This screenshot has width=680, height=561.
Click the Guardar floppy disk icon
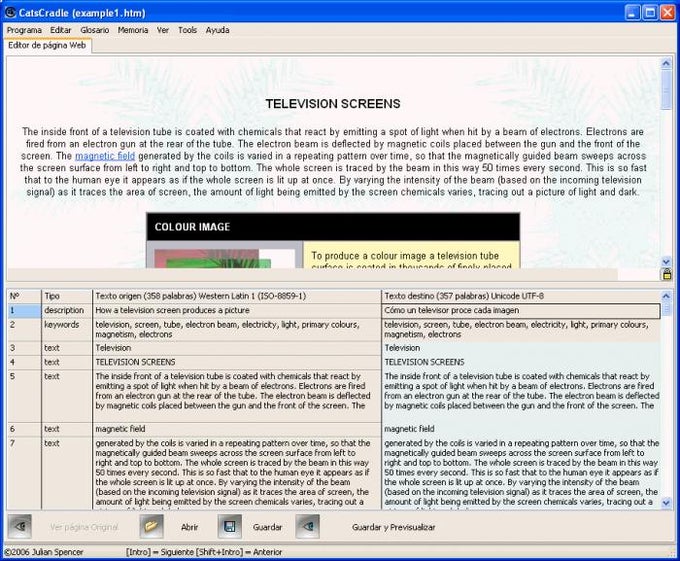[229, 526]
